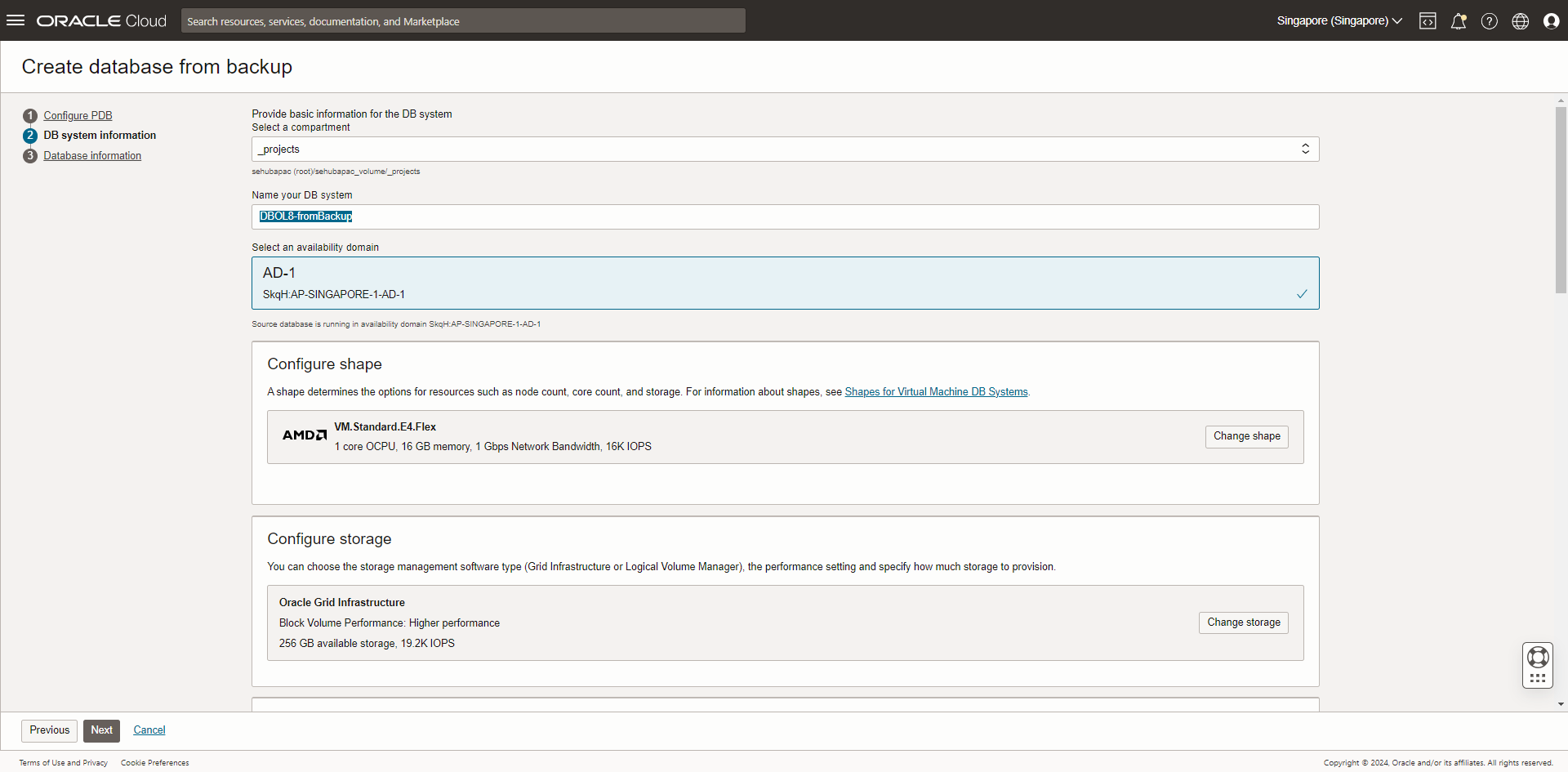
Task: Click the 1 core OCPU specification text
Action: click(x=492, y=447)
